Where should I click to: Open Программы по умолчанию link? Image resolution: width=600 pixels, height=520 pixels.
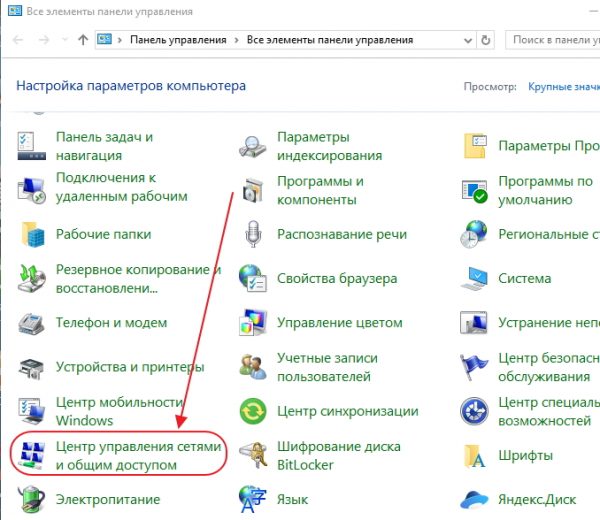(x=545, y=190)
